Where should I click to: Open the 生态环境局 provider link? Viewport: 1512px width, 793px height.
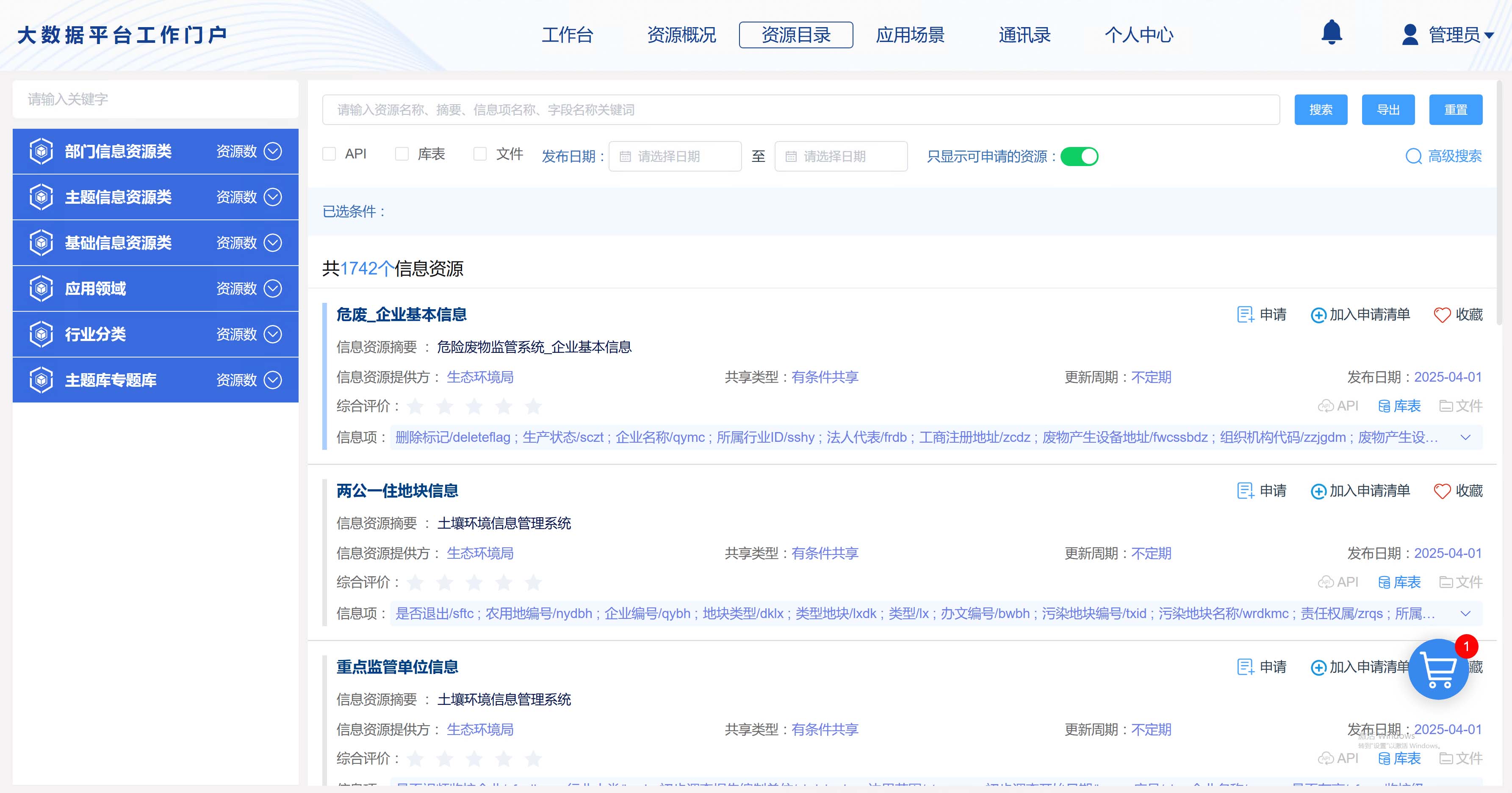480,377
